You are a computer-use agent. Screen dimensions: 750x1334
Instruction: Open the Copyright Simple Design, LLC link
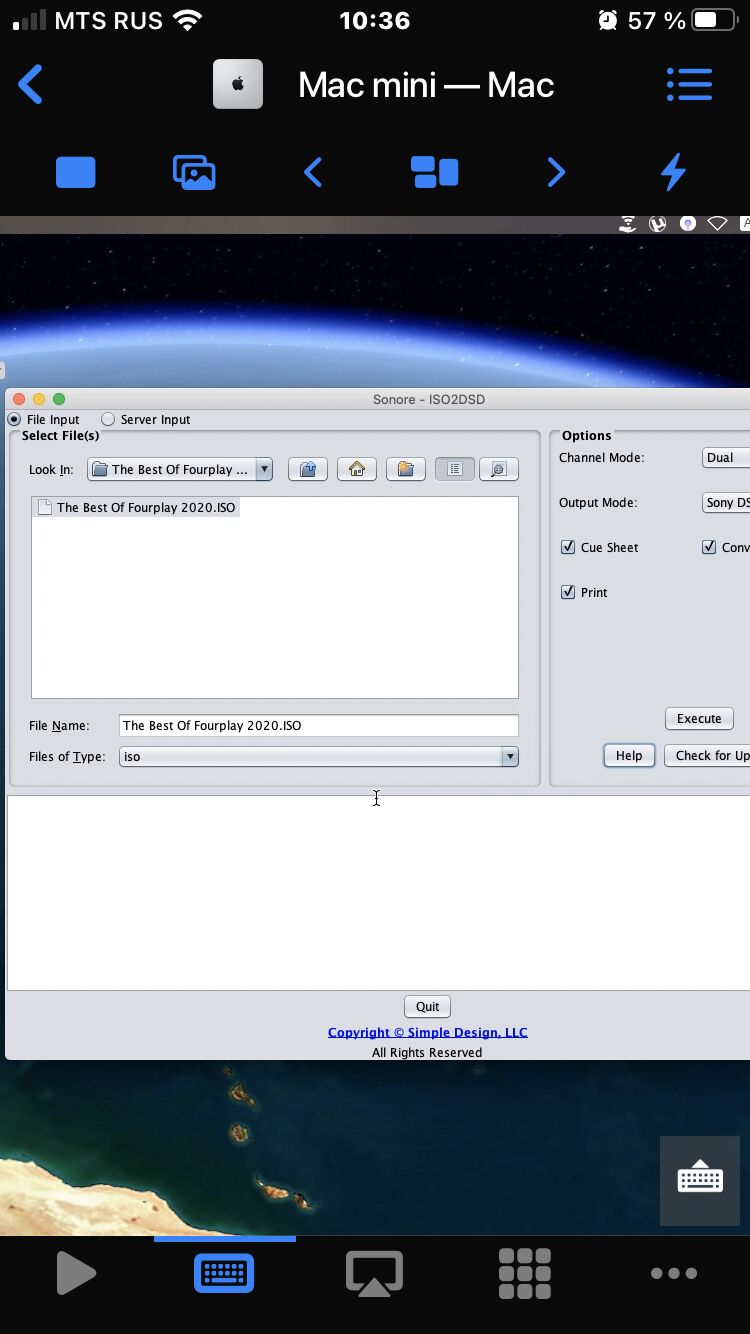(427, 1032)
